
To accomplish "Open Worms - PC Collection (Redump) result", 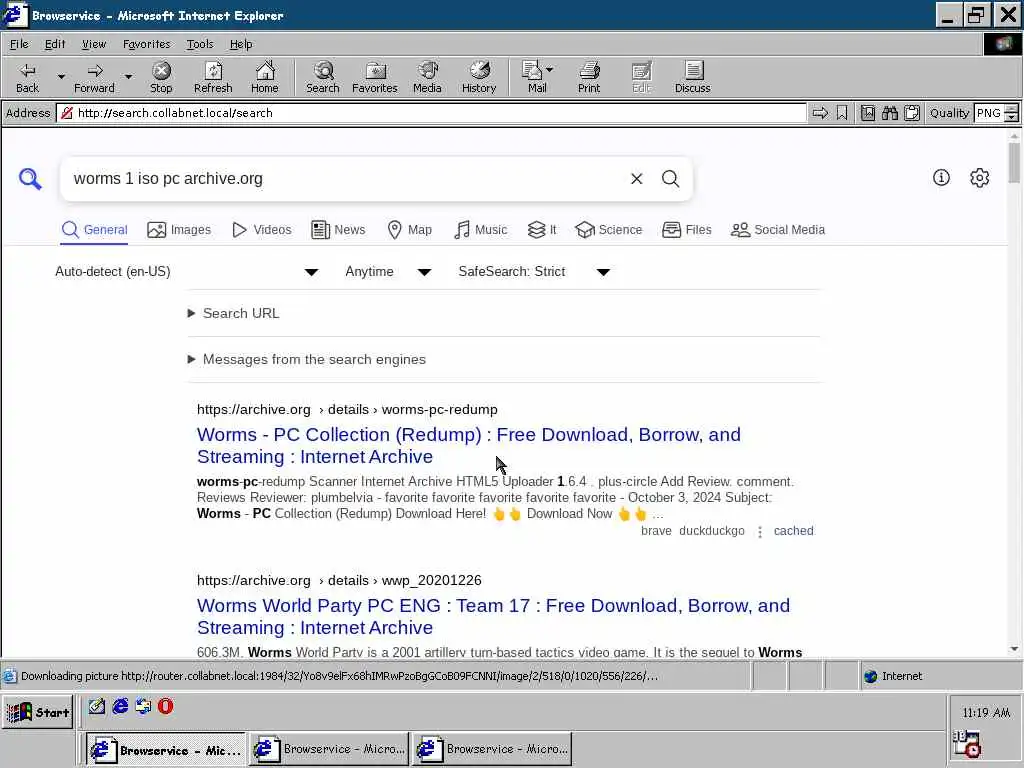I will (469, 445).
